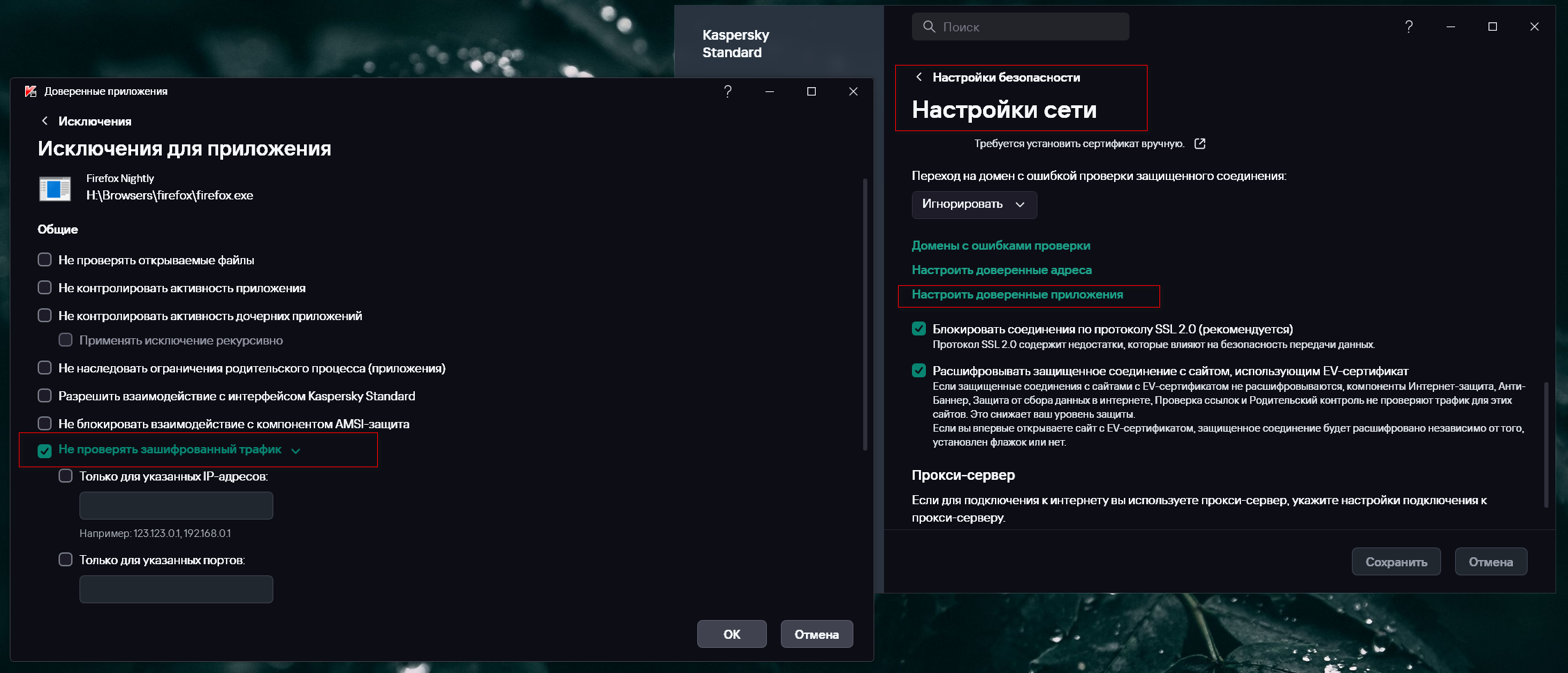Minimize the Kaspersky main window
Image resolution: width=1568 pixels, height=673 pixels.
1451,27
